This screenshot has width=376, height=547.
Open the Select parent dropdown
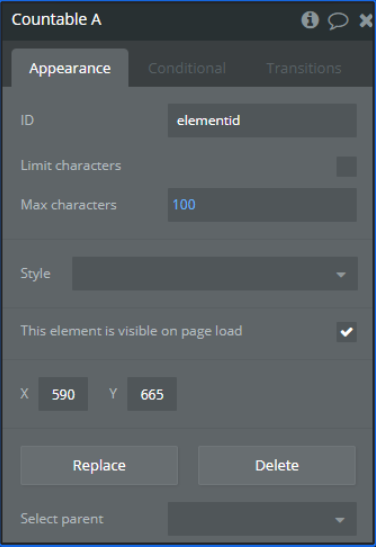[262, 519]
